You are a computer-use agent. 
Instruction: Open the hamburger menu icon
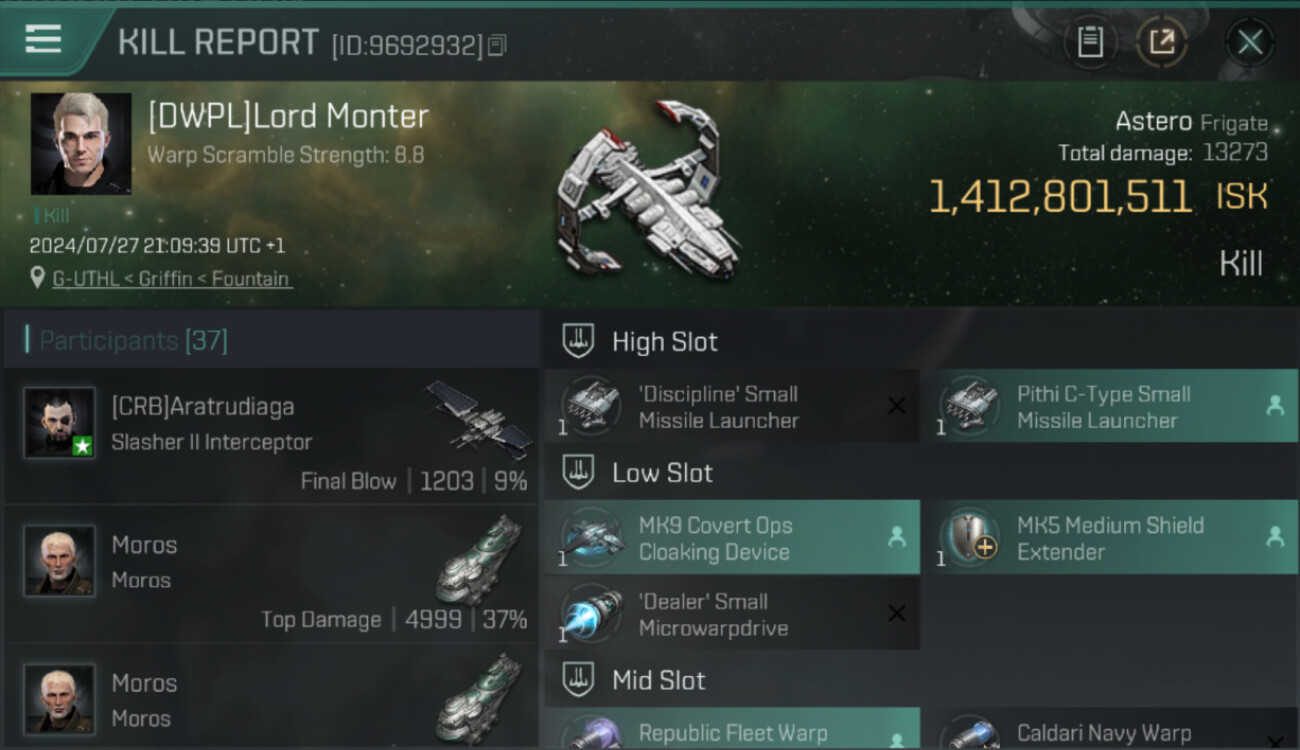click(43, 39)
